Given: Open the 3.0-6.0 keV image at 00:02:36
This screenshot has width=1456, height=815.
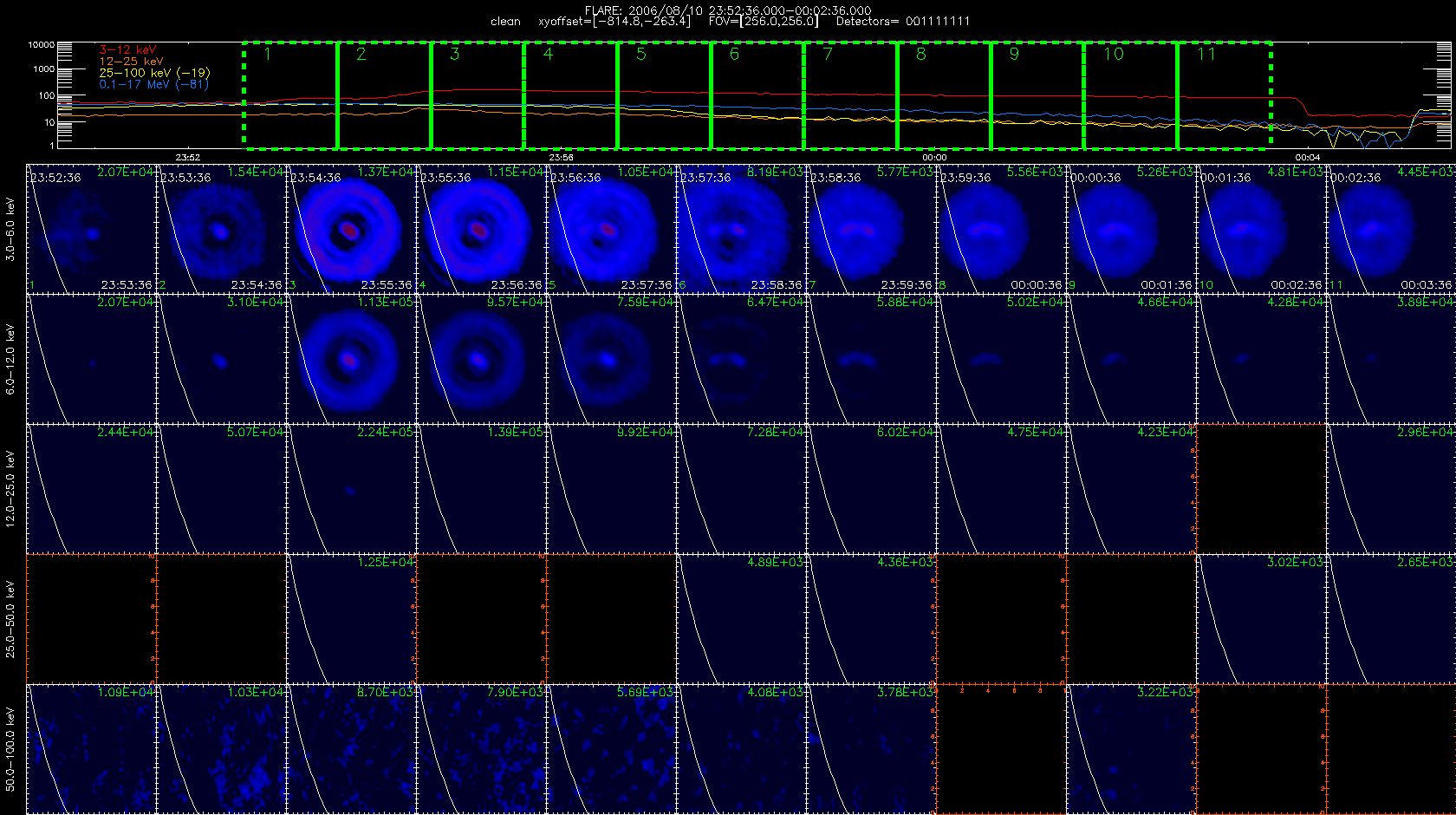Looking at the screenshot, I should 1392,229.
